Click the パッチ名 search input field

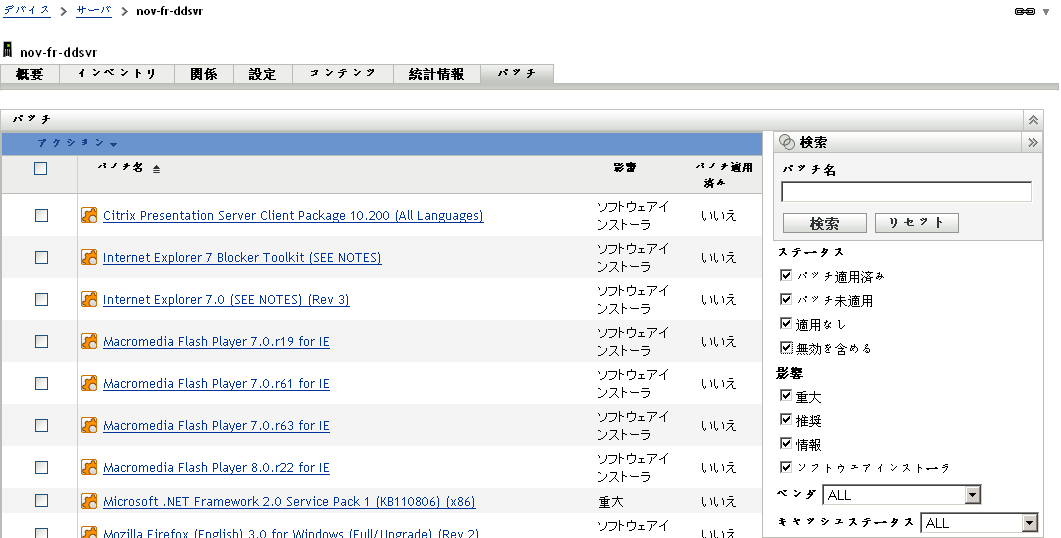(x=906, y=192)
